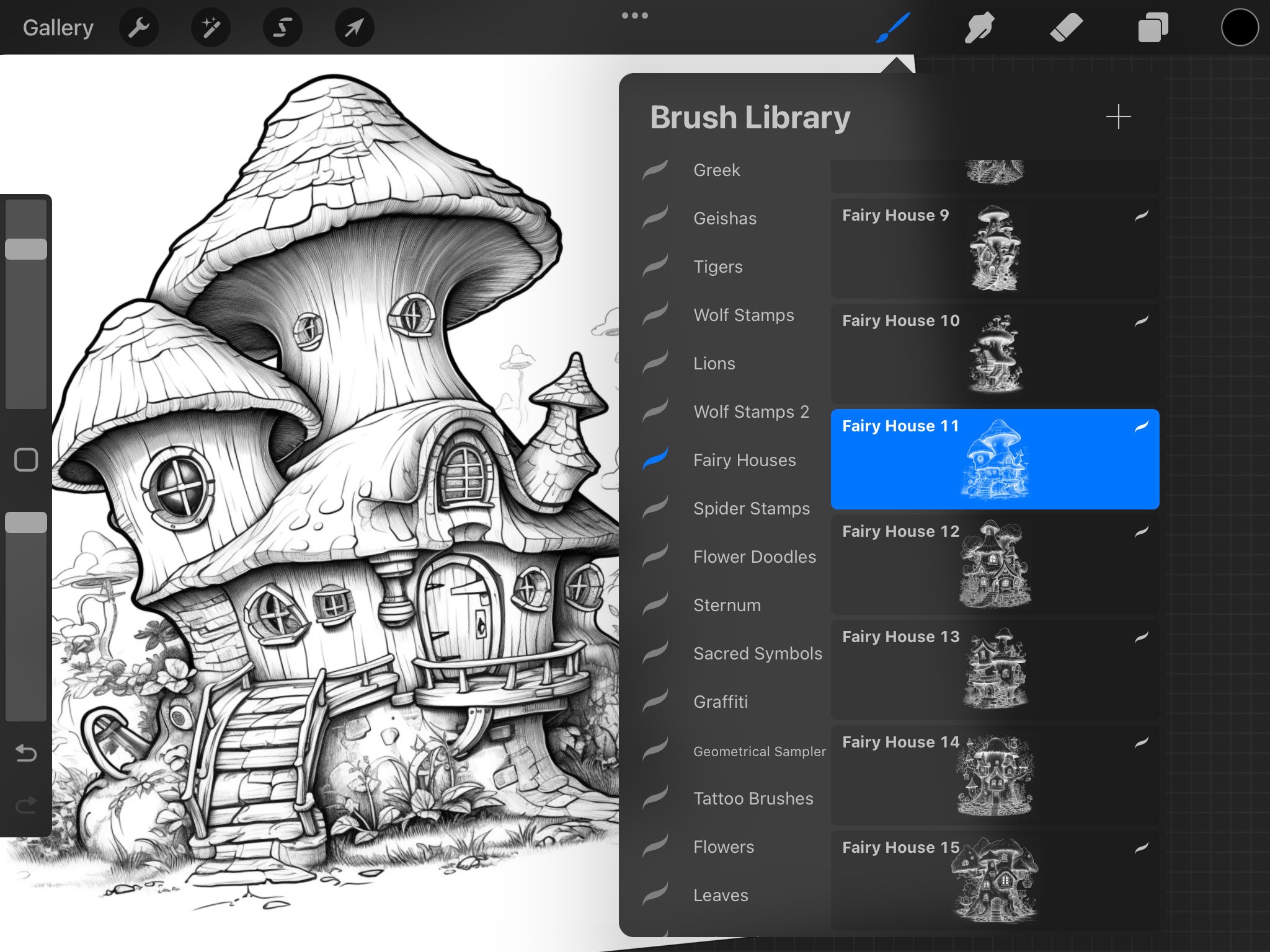Tap the stroke mark on Fairy House 9
1270x952 pixels.
pos(1142,216)
